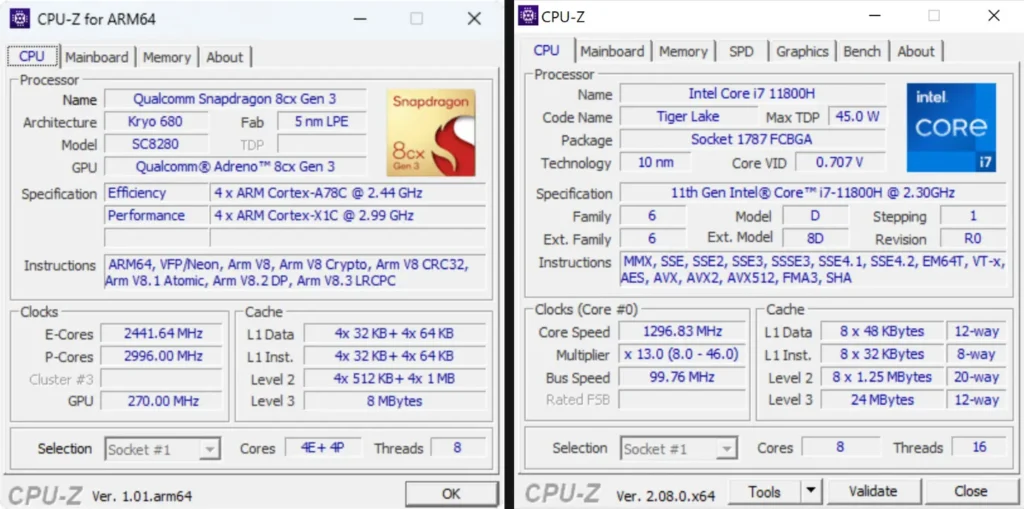This screenshot has width=1024, height=509.
Task: Click the Ver. 2.08.0.x64 version text
Action: tap(665, 495)
